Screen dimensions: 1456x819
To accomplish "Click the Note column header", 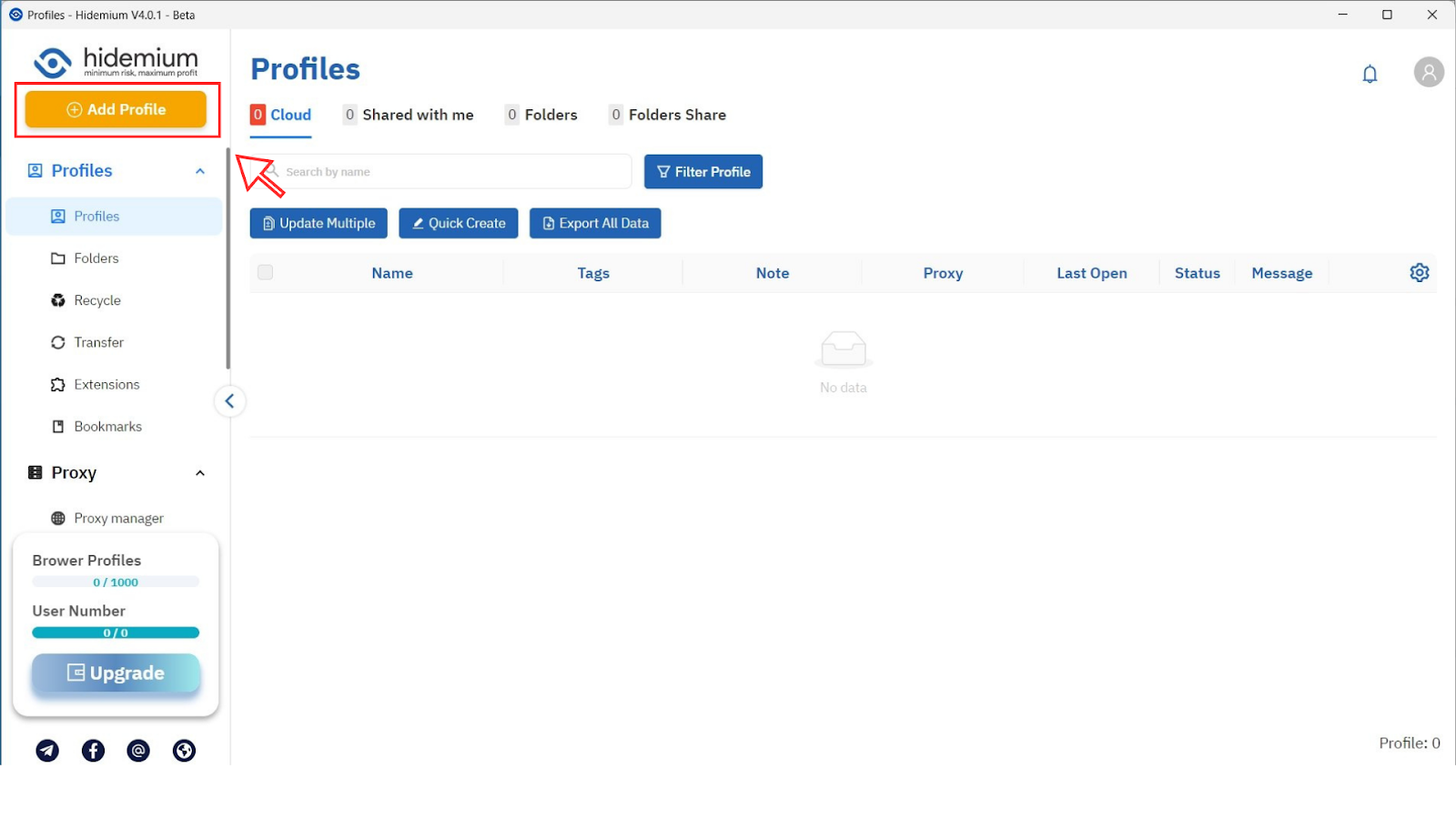I will [773, 273].
